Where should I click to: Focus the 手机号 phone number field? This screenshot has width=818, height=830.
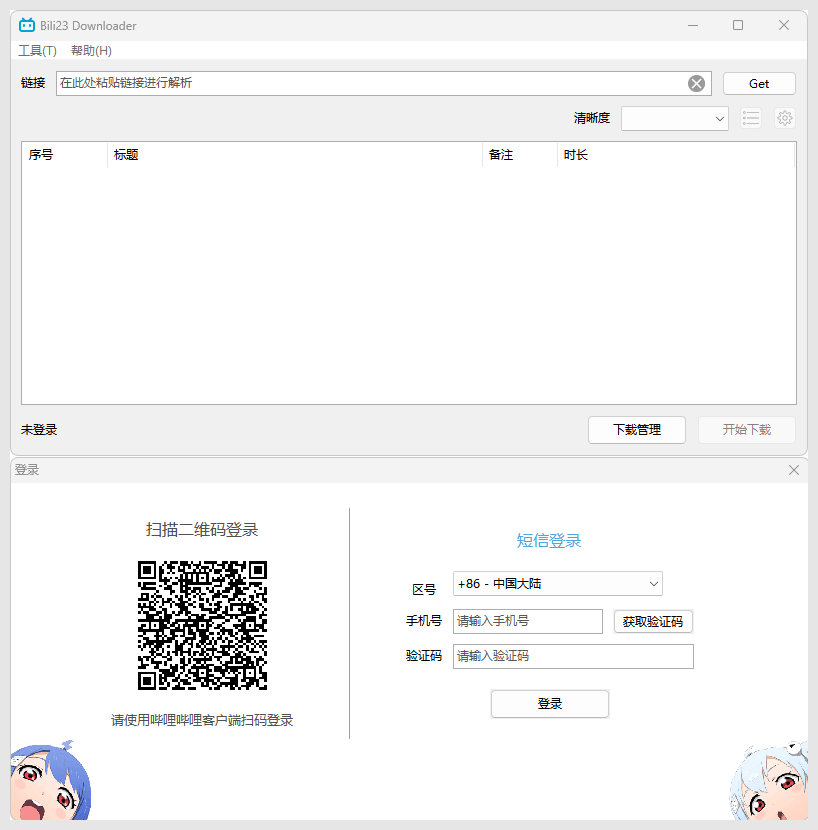coord(528,621)
